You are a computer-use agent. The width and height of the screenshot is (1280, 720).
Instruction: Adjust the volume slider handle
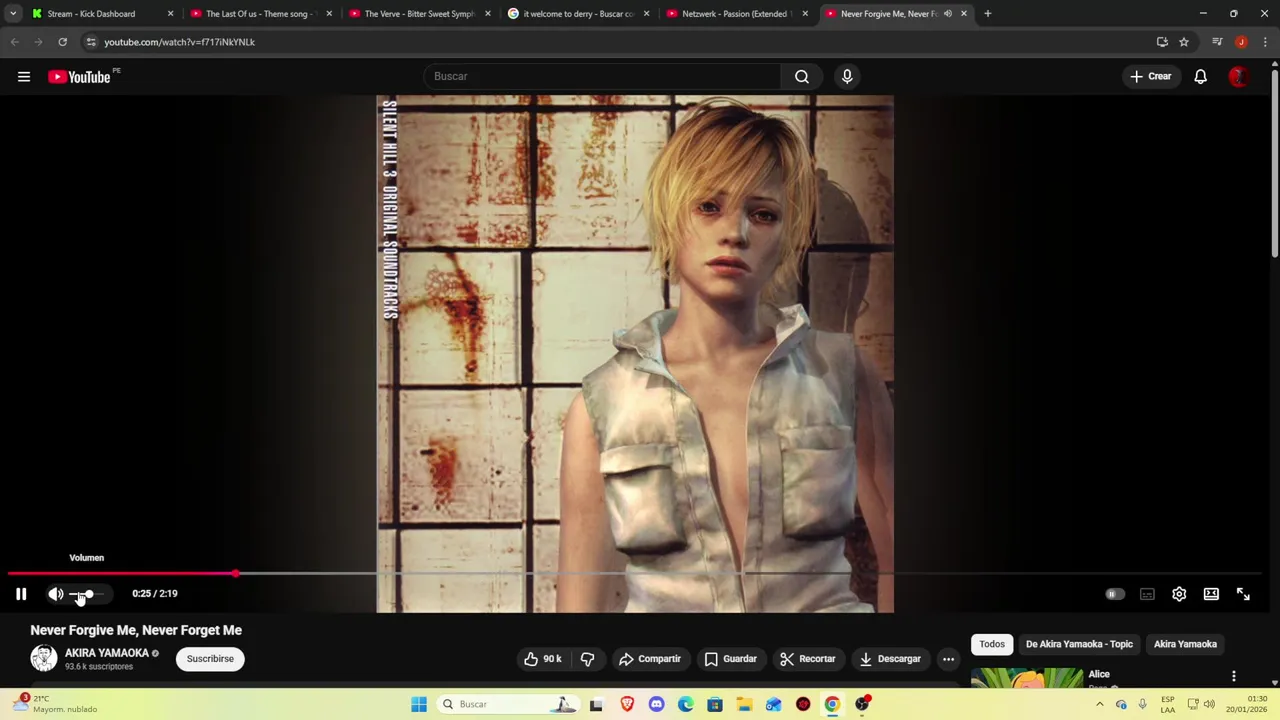coord(88,594)
